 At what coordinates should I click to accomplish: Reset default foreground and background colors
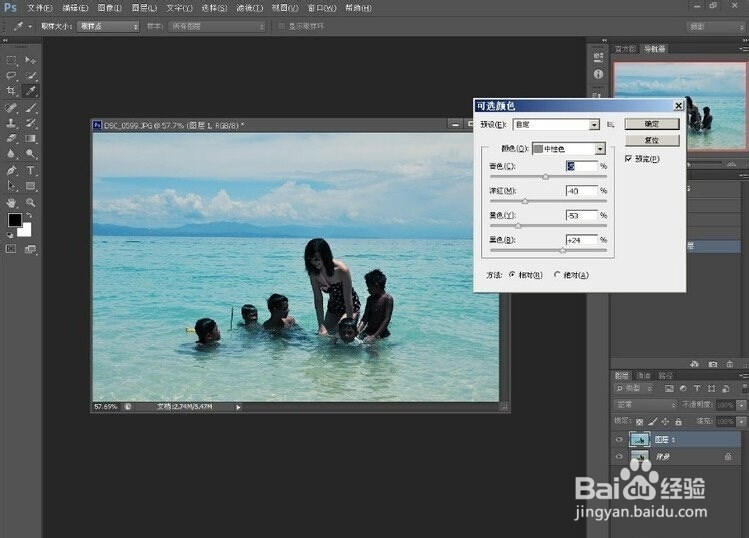click(10, 235)
